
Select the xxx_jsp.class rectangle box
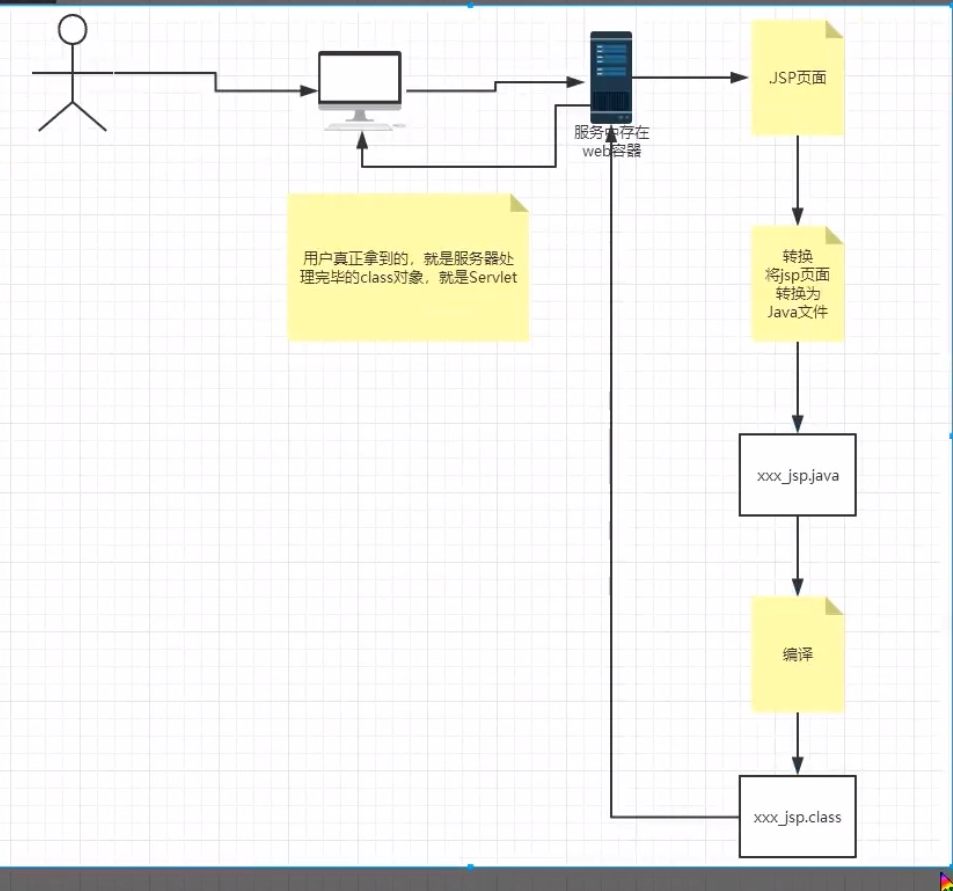tap(797, 816)
